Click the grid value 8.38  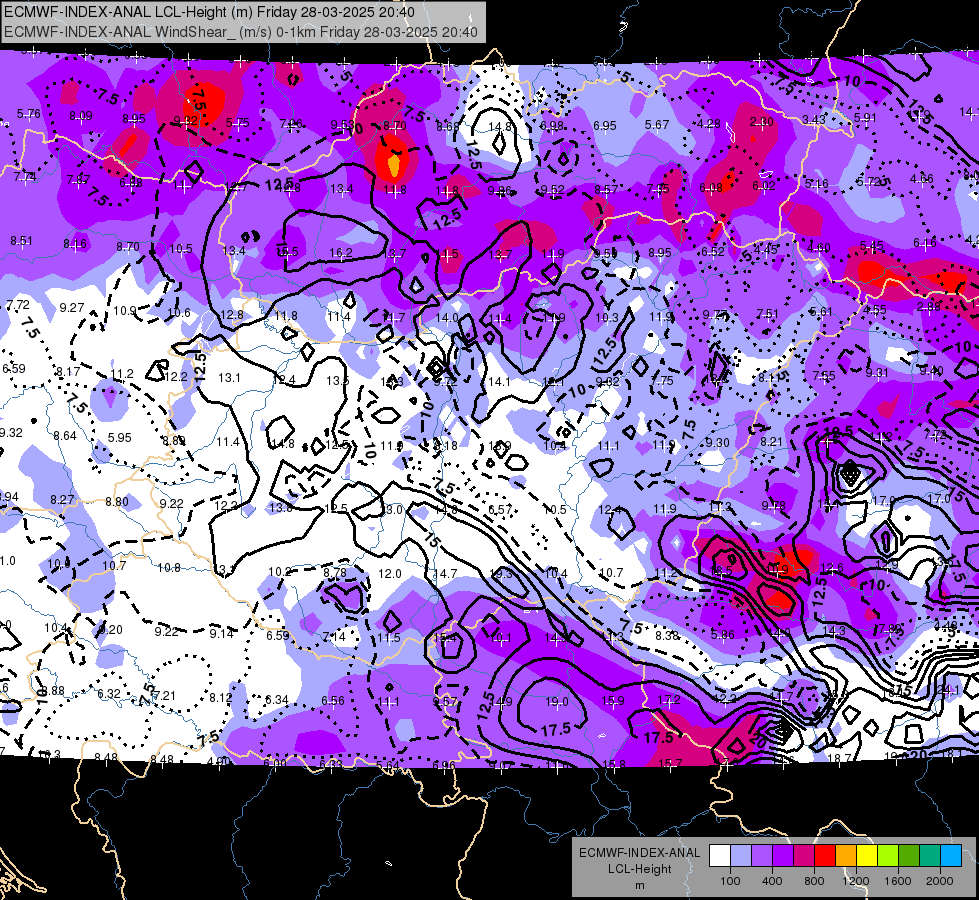click(x=667, y=635)
